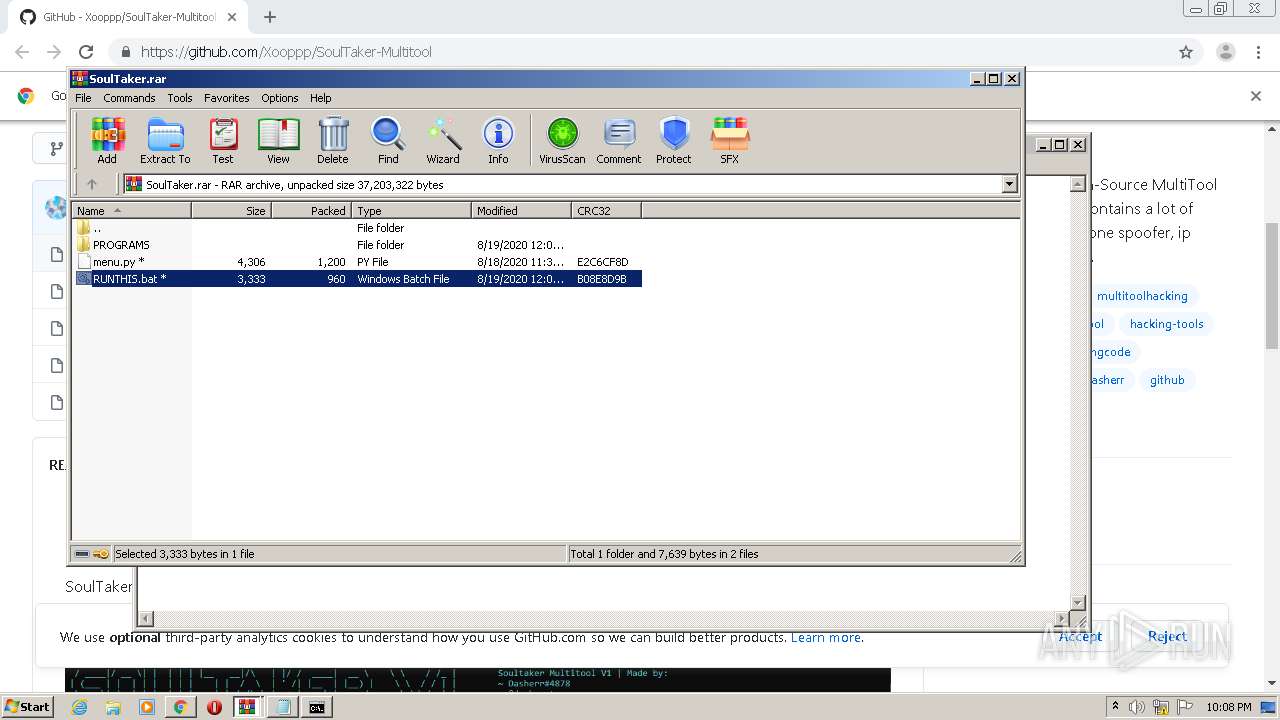Click 'Learn more' cookie link
Viewport: 1280px width, 720px height.
(x=825, y=637)
